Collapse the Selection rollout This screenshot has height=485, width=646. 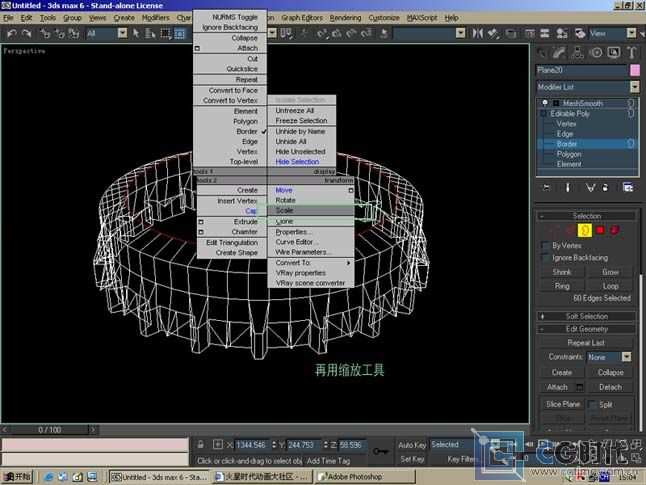pyautogui.click(x=587, y=216)
